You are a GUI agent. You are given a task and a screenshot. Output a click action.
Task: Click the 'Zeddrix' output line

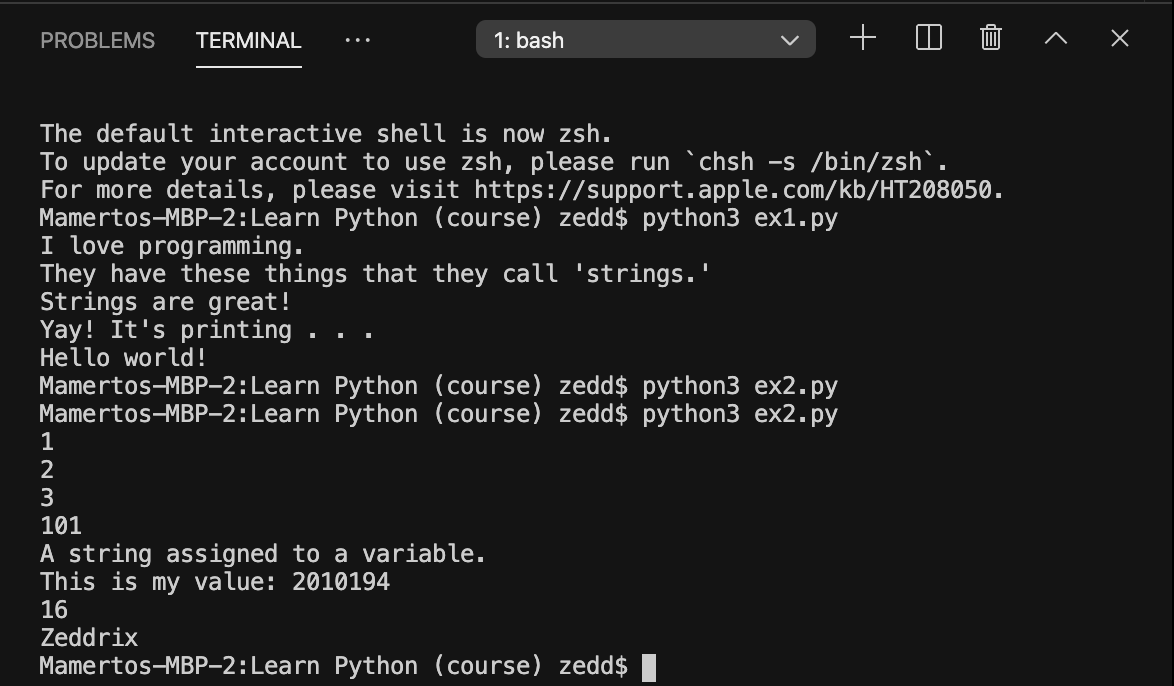(88, 637)
